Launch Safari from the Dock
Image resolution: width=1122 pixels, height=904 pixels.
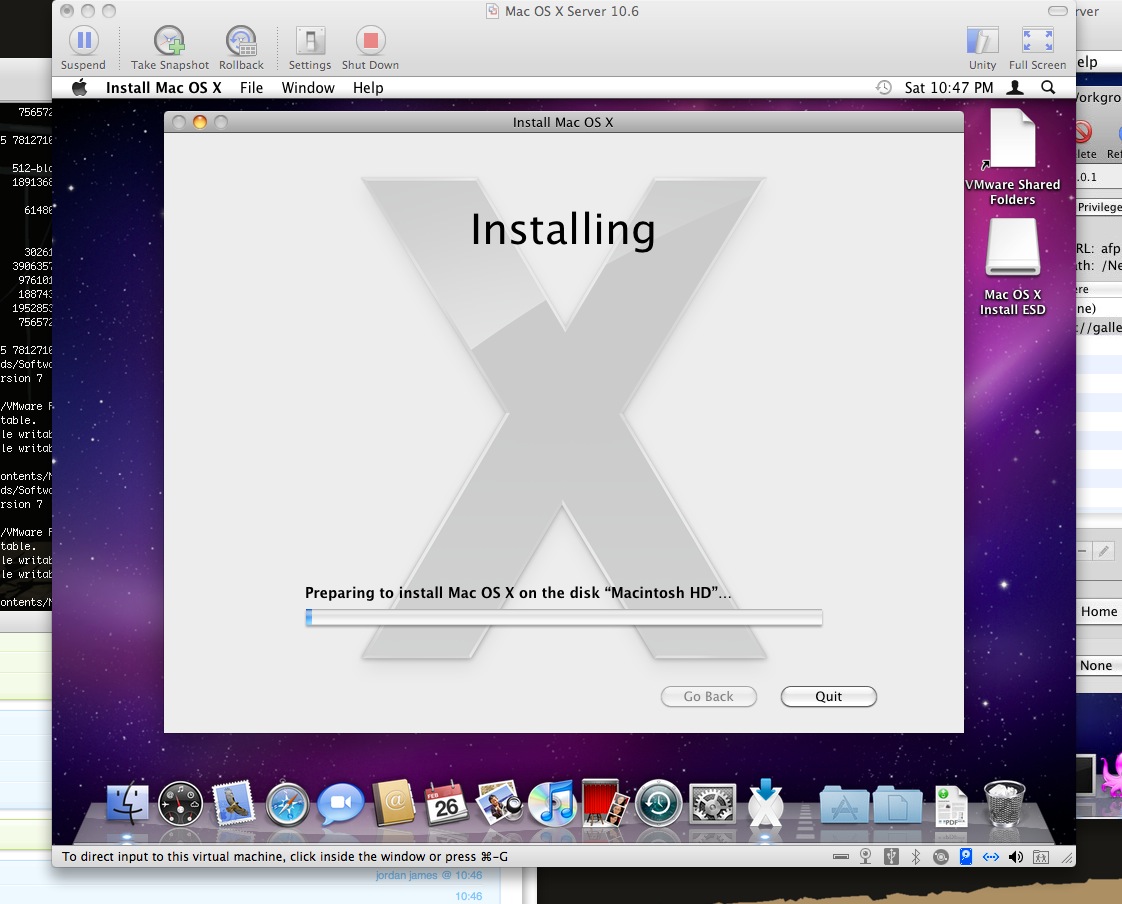click(288, 805)
